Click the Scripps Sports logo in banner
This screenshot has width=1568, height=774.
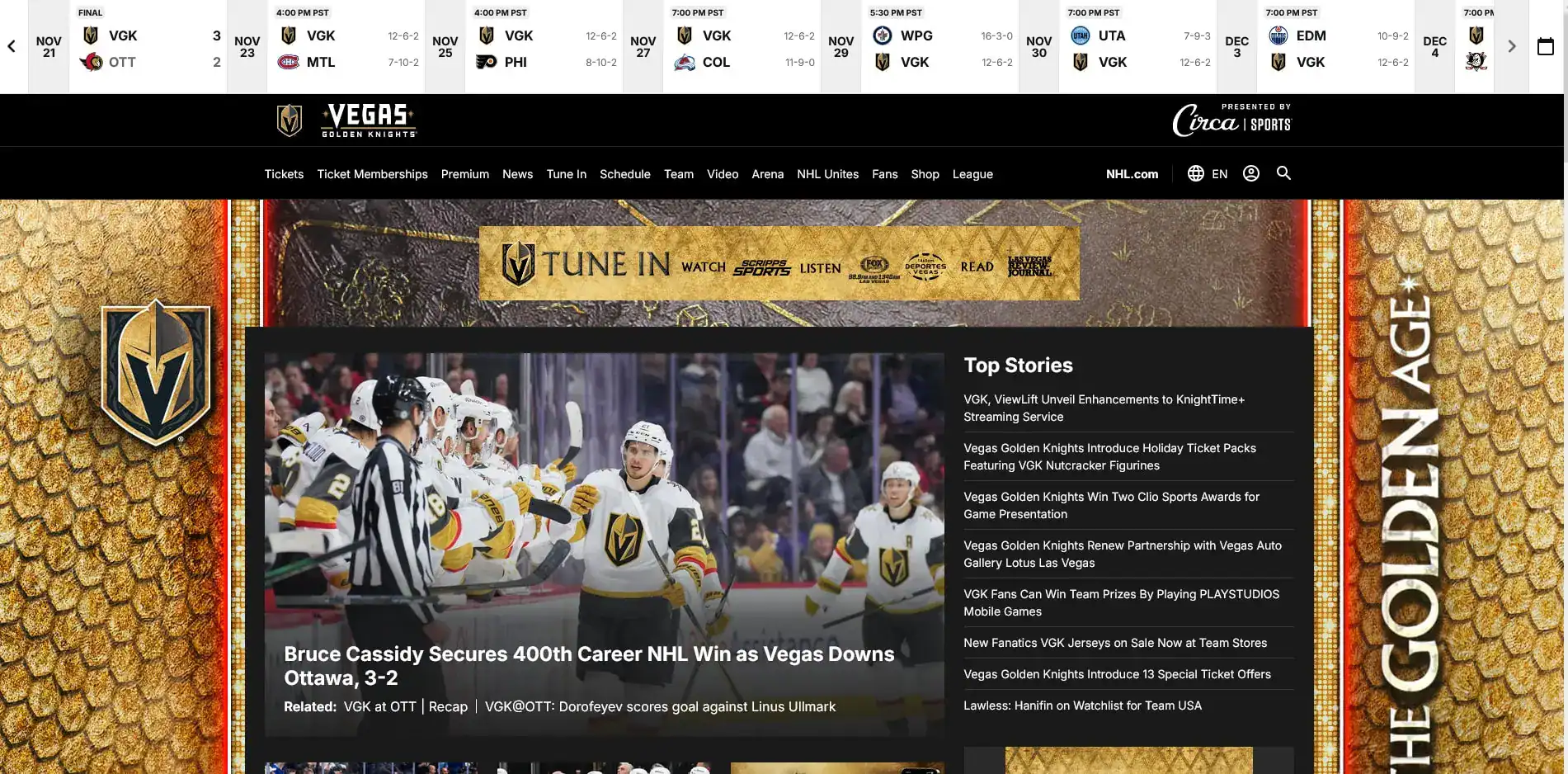click(762, 267)
